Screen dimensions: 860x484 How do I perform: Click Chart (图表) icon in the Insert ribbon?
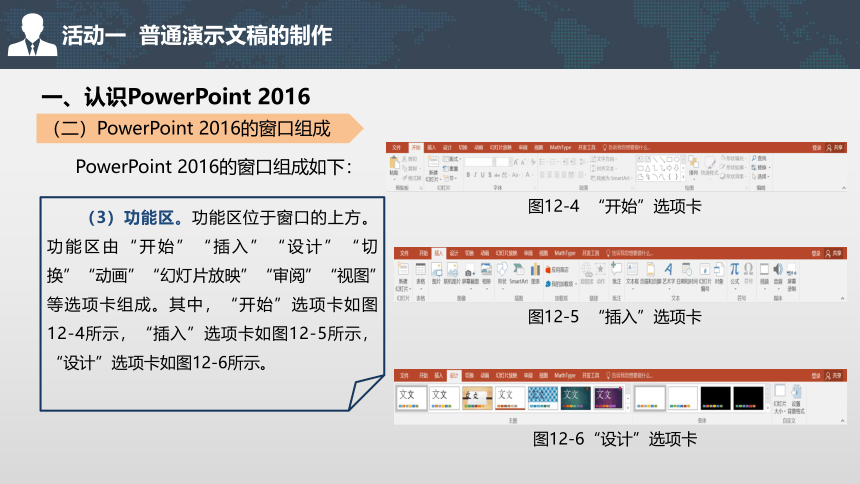coord(535,269)
